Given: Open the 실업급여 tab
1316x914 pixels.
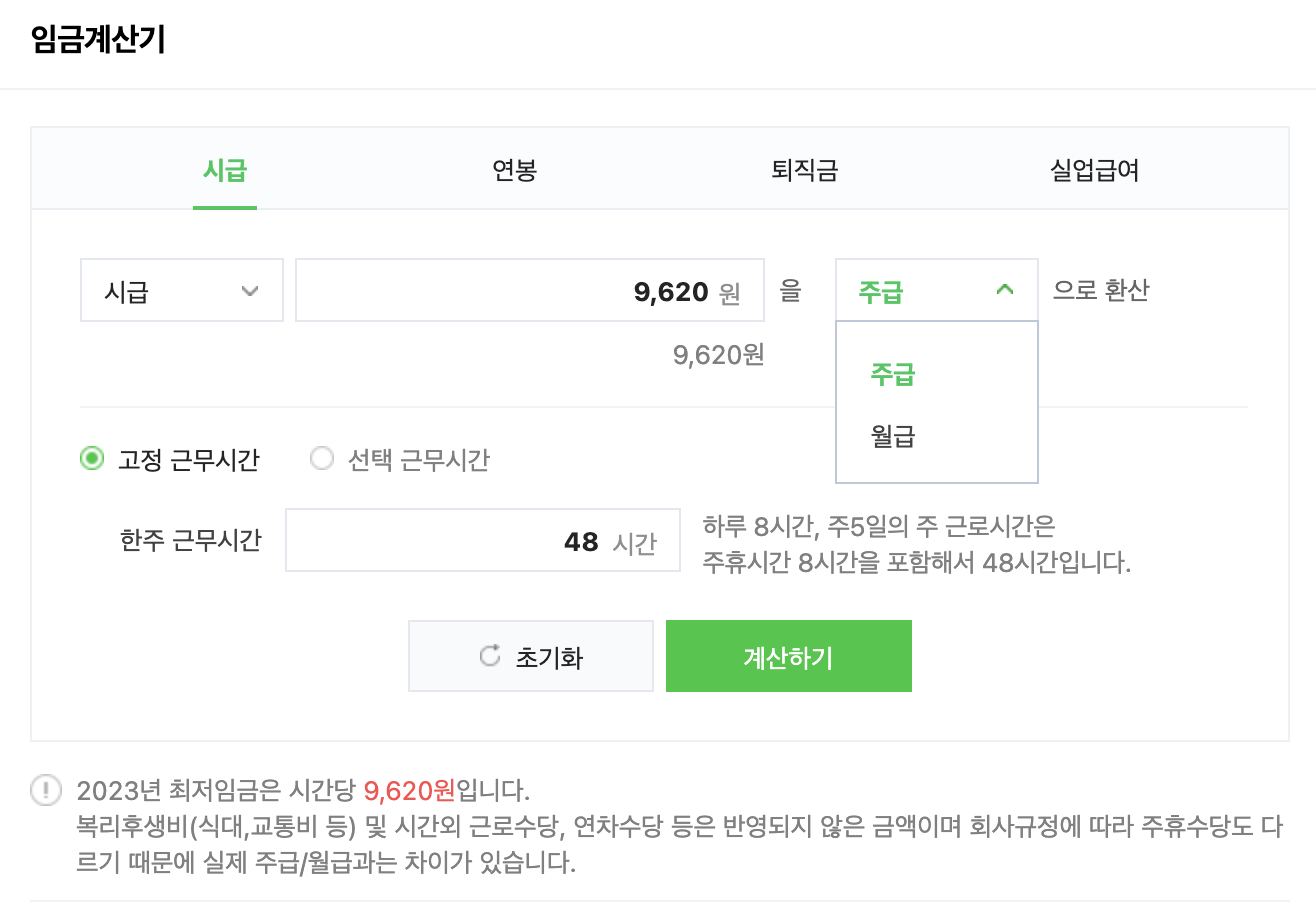Looking at the screenshot, I should (1093, 170).
